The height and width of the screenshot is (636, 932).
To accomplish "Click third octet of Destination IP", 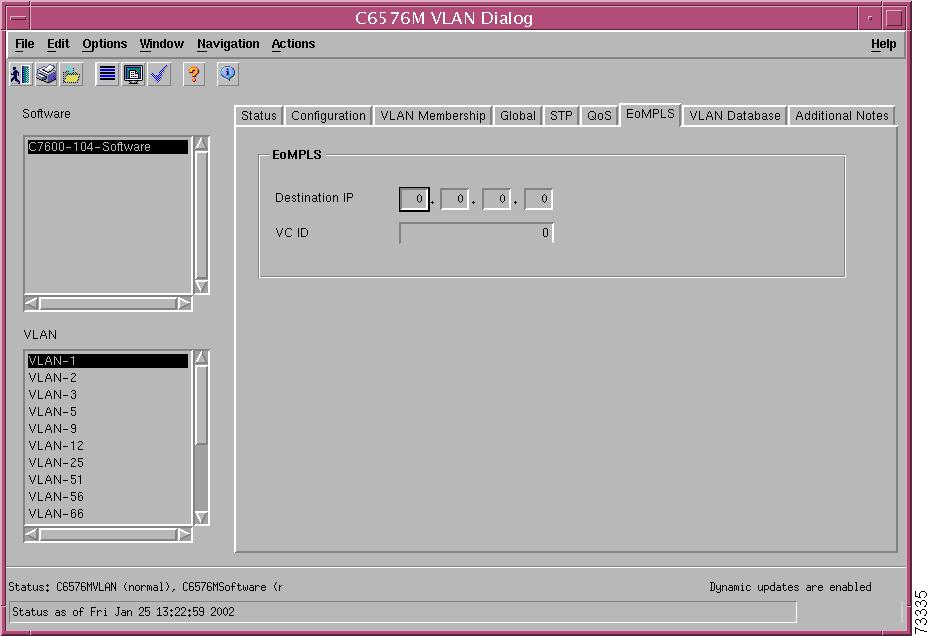I will click(x=496, y=199).
